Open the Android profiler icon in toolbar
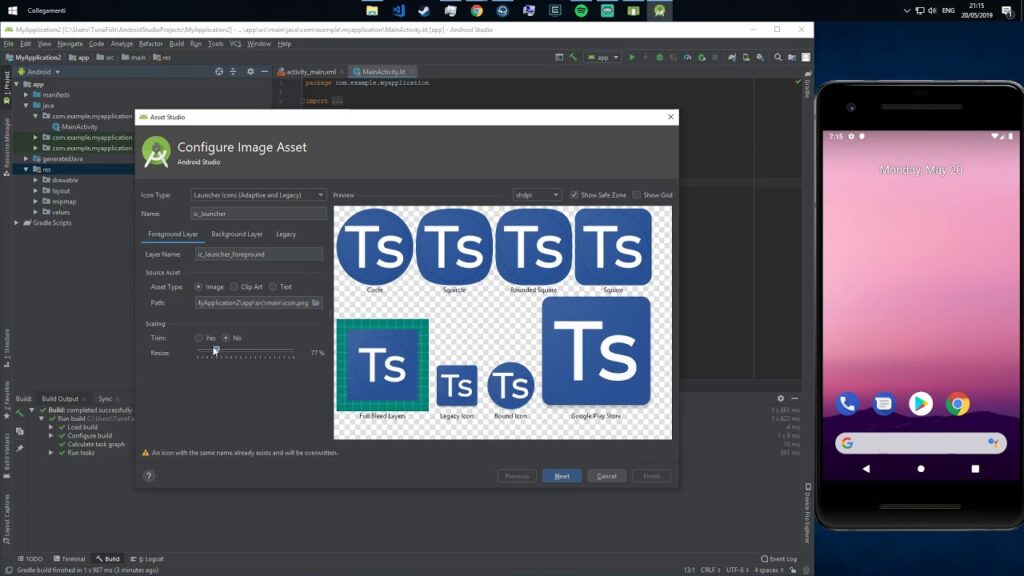The image size is (1024, 576). point(687,57)
